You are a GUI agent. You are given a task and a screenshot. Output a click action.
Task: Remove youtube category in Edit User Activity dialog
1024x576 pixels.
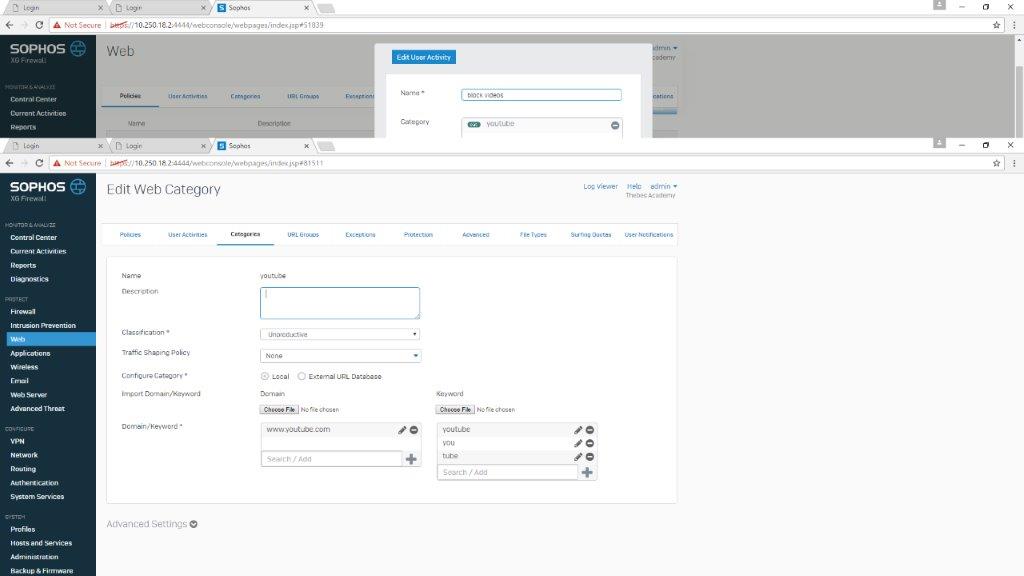[615, 125]
